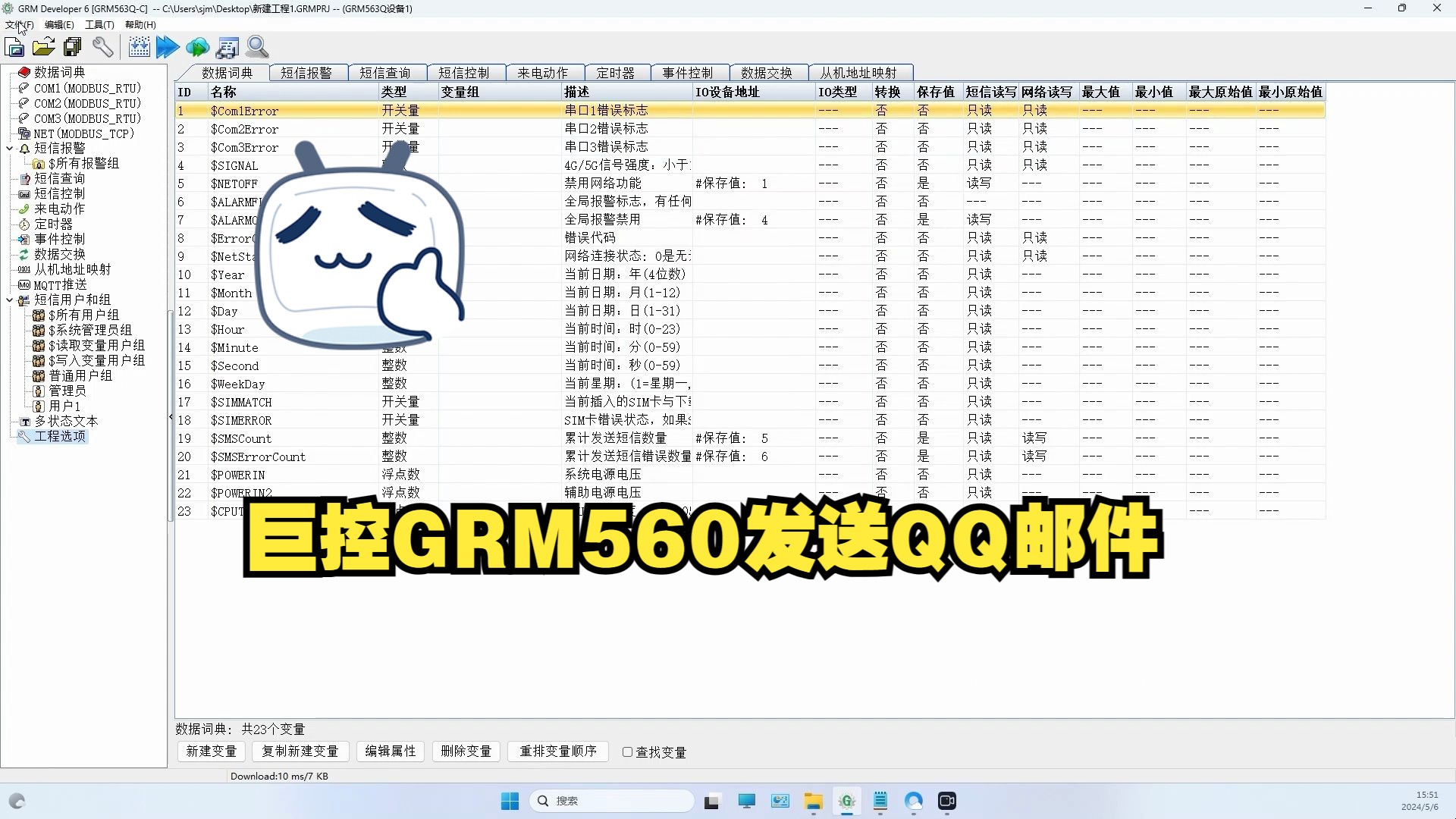1456x819 pixels.
Task: Sort by the IO设备地址 column header
Action: [754, 92]
